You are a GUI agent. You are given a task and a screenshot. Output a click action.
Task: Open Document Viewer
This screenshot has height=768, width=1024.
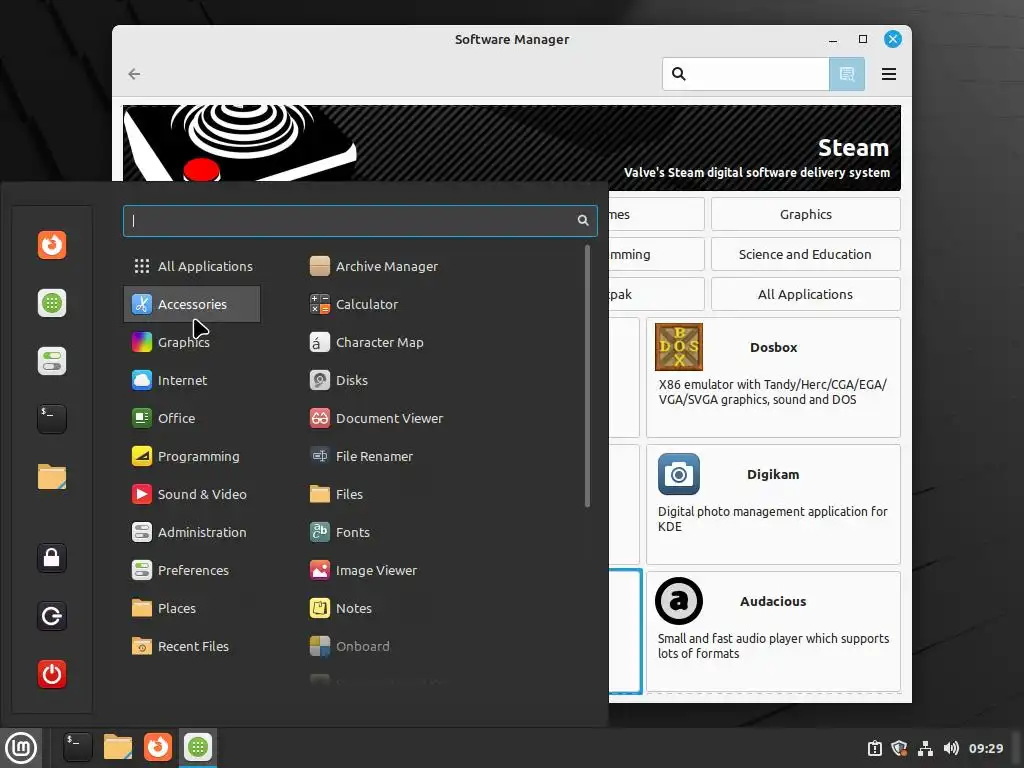point(377,418)
